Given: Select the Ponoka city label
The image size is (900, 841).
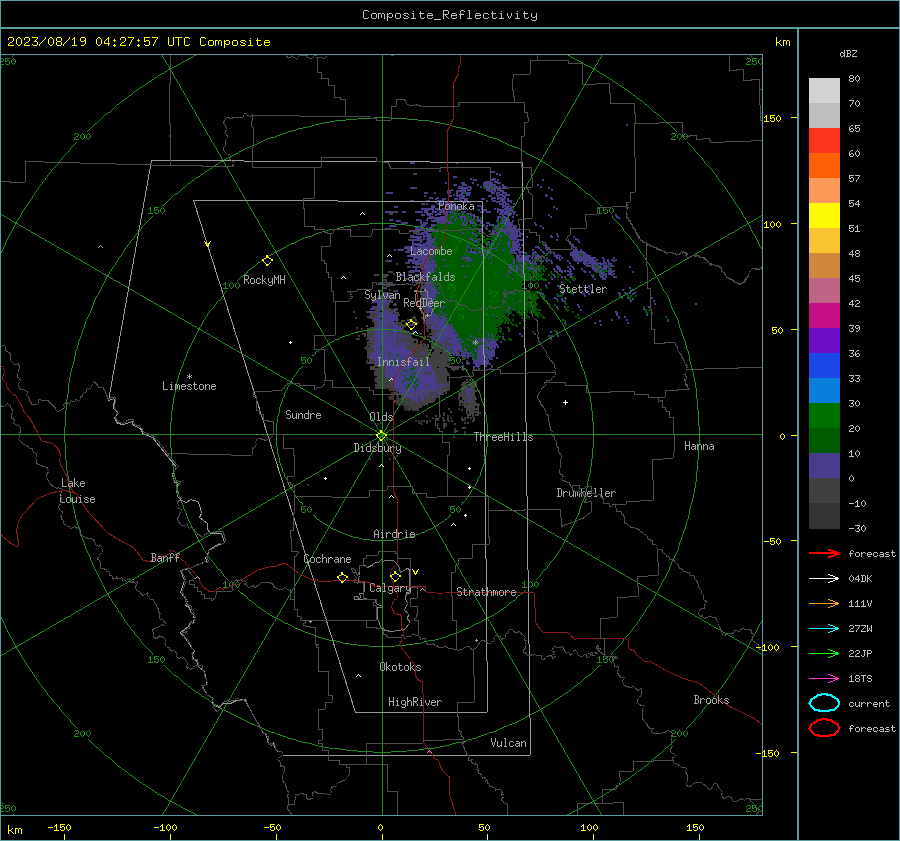Looking at the screenshot, I should pyautogui.click(x=456, y=206).
